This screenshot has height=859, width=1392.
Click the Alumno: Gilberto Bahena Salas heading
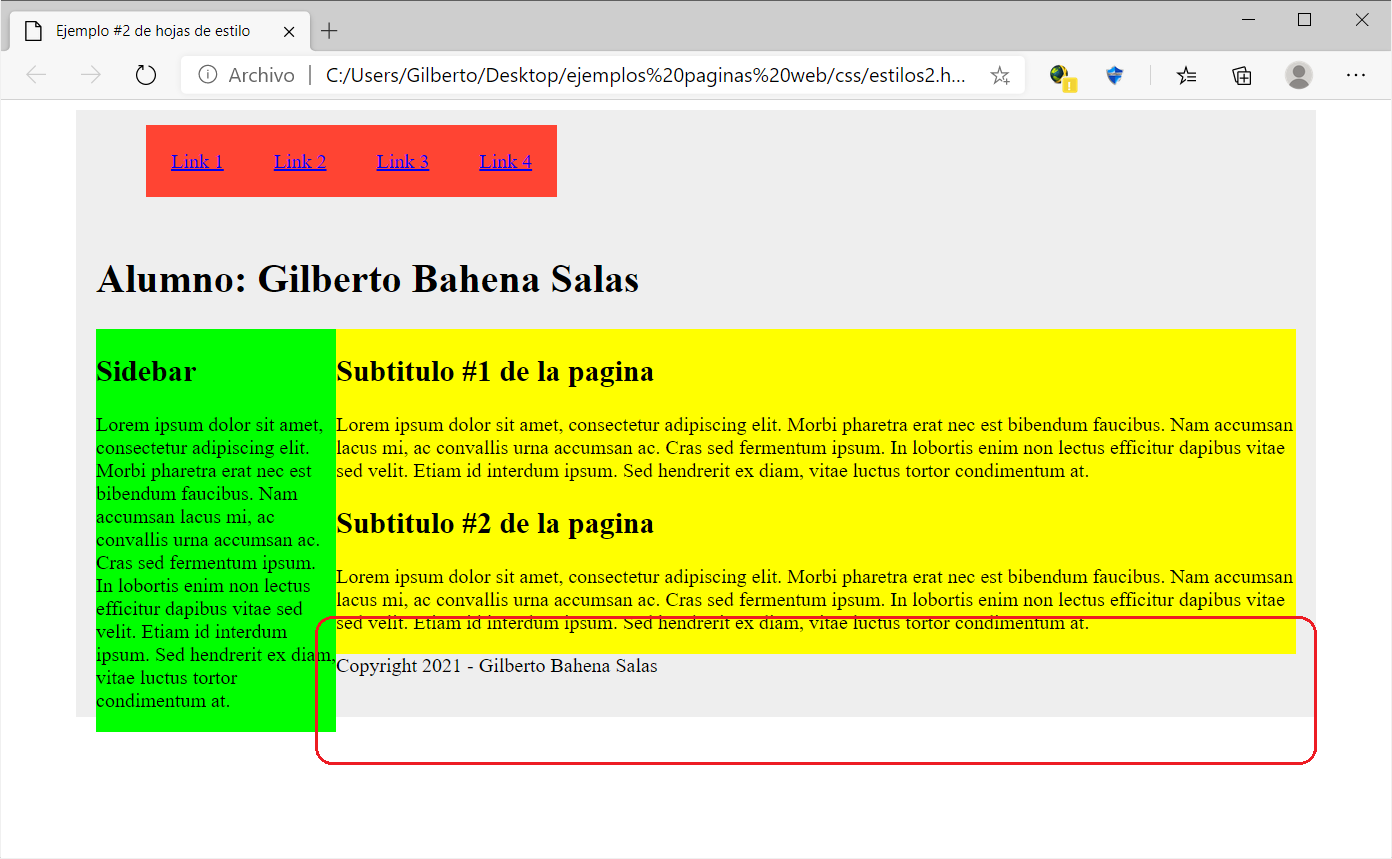point(368,279)
